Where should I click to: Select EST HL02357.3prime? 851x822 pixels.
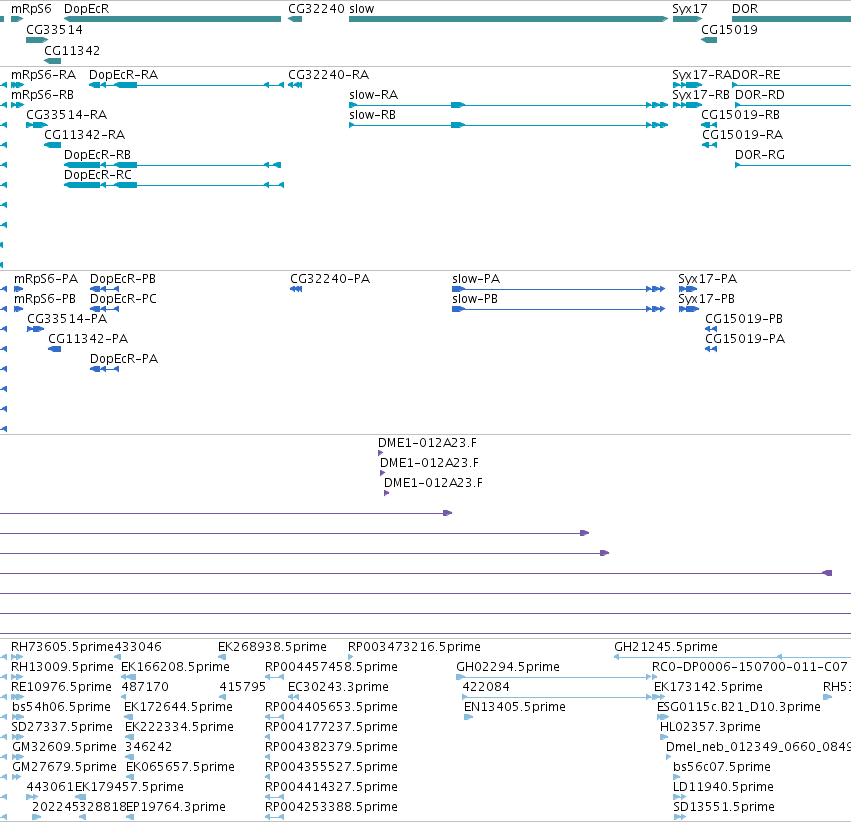click(x=710, y=727)
